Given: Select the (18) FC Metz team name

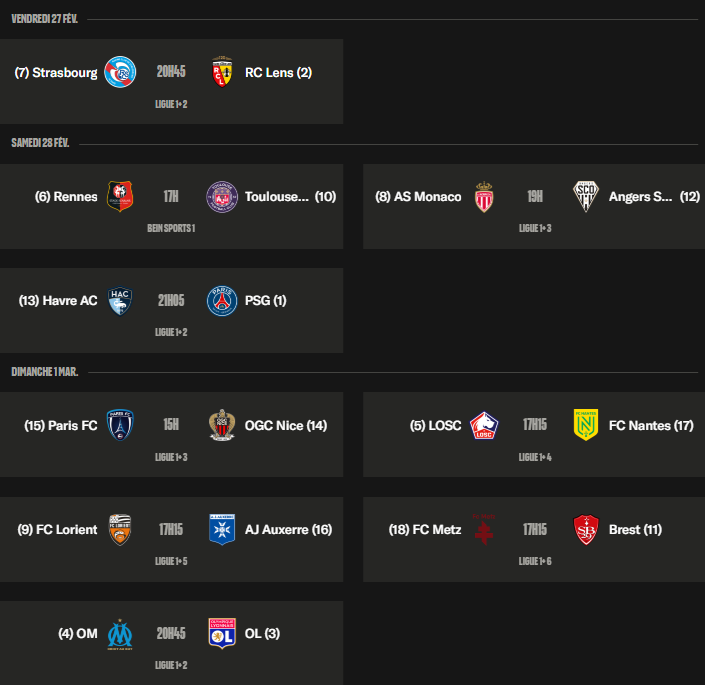Looking at the screenshot, I should click(425, 530).
